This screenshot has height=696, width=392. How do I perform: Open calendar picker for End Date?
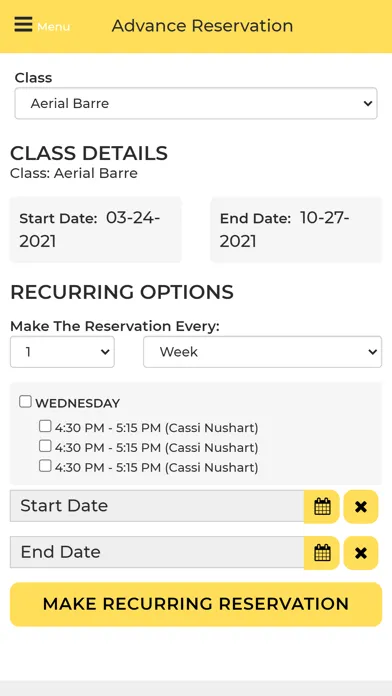[x=322, y=553]
